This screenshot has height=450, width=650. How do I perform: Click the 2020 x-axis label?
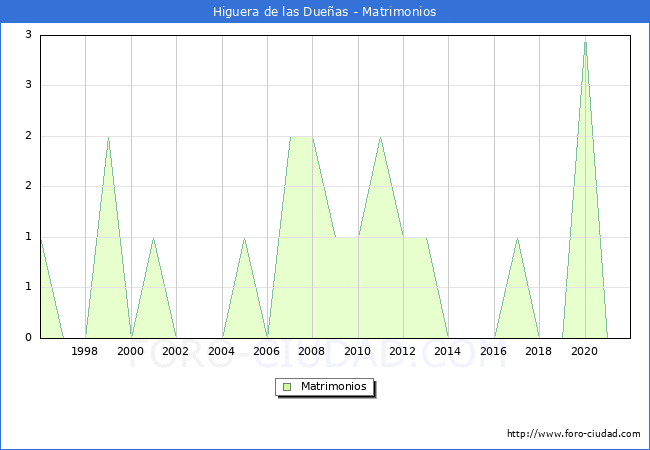(x=585, y=351)
